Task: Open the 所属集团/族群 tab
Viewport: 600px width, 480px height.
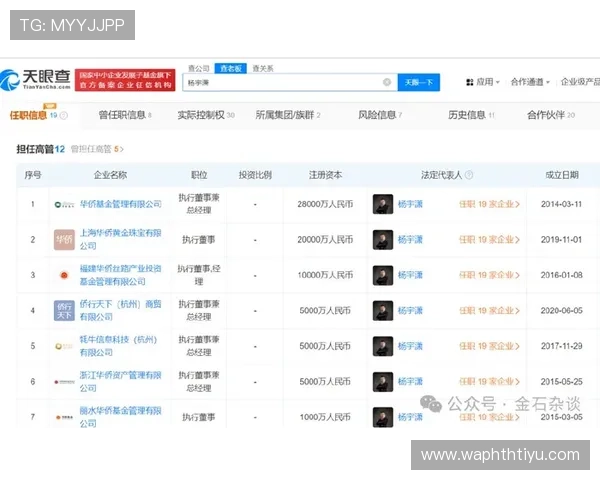Action: (x=288, y=115)
